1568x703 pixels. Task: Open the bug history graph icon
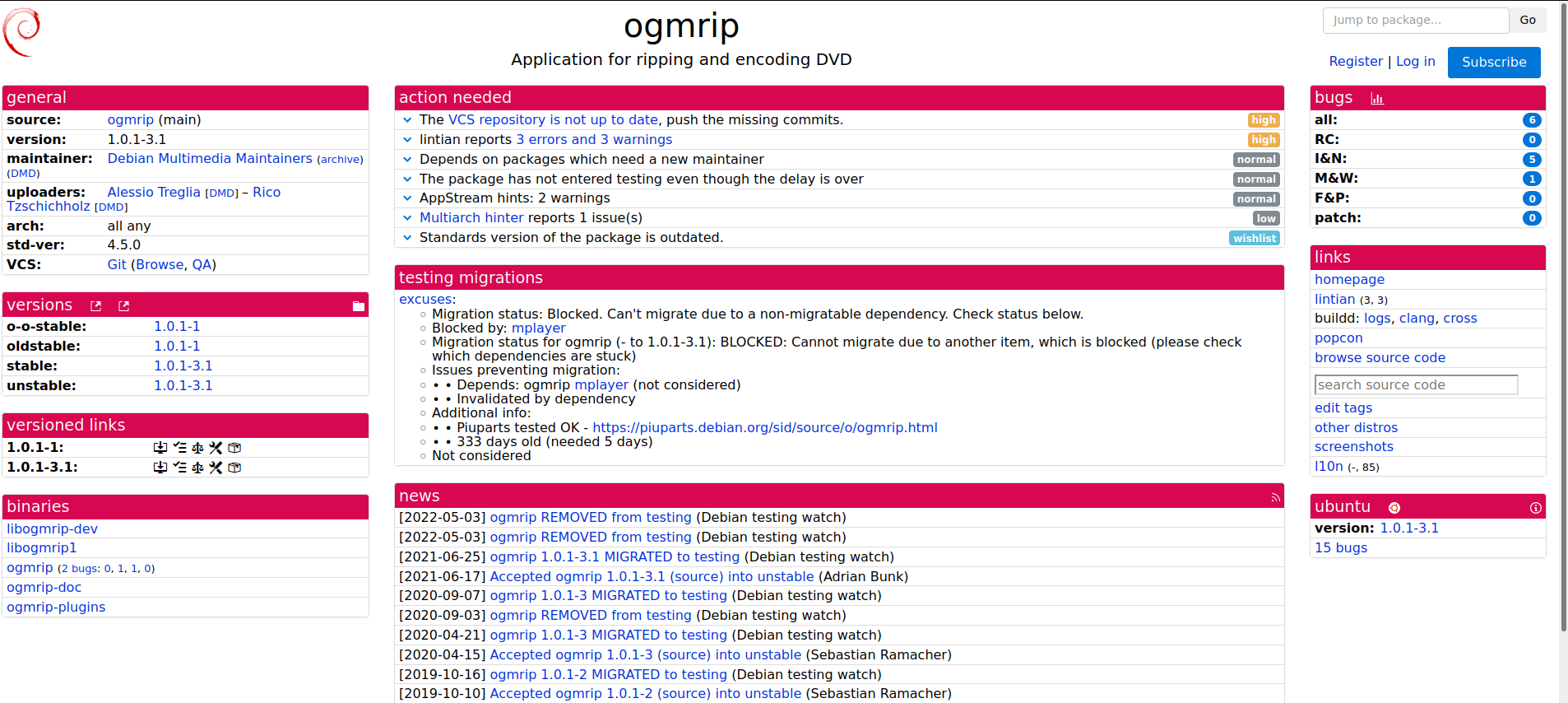[x=1376, y=99]
